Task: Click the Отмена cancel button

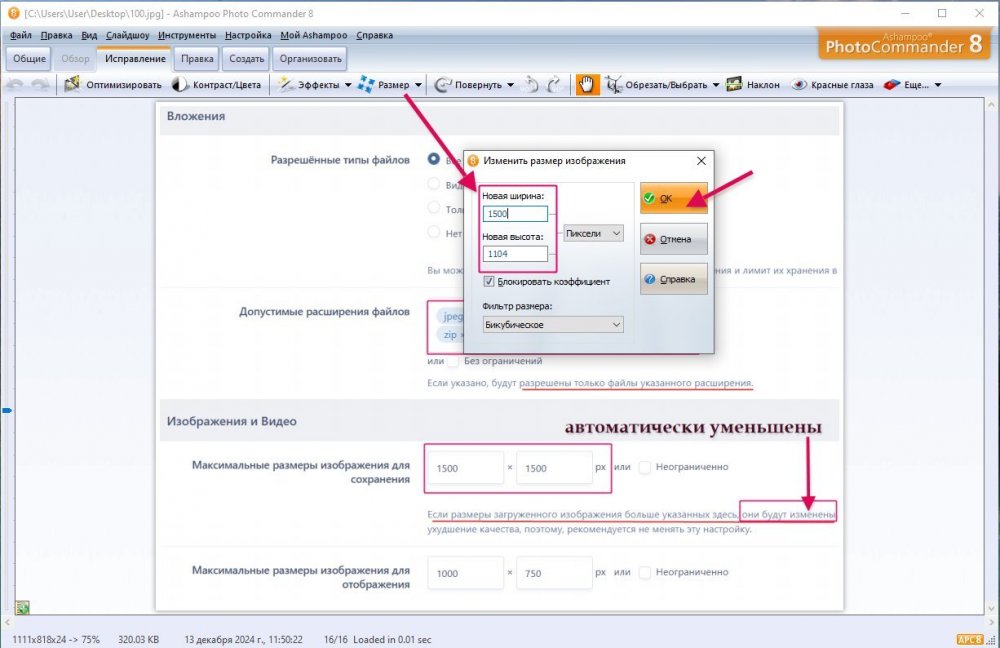Action: pos(673,239)
